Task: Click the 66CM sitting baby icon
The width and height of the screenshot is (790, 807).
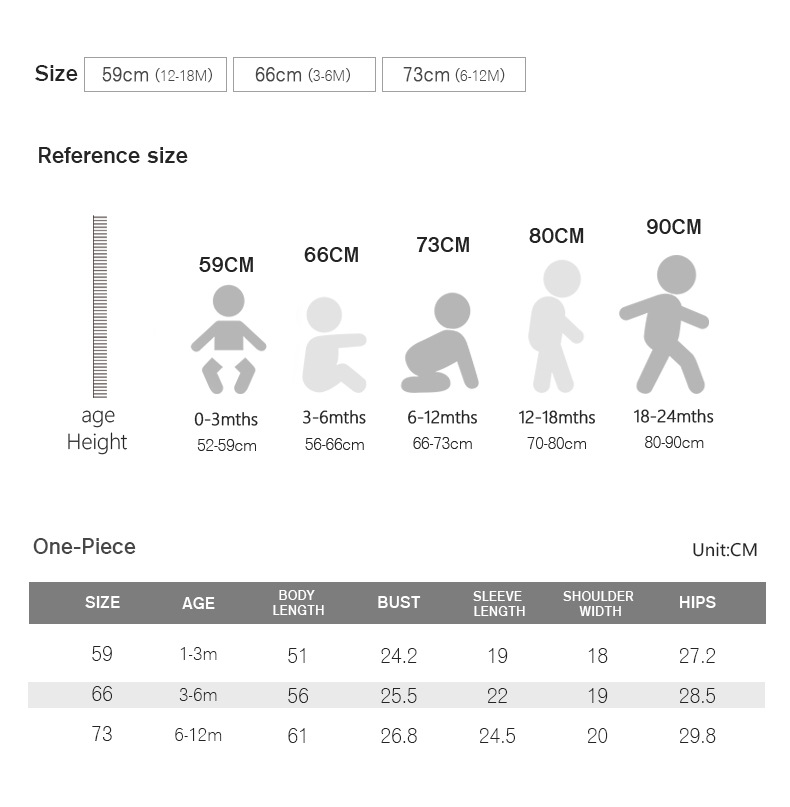Action: 333,344
